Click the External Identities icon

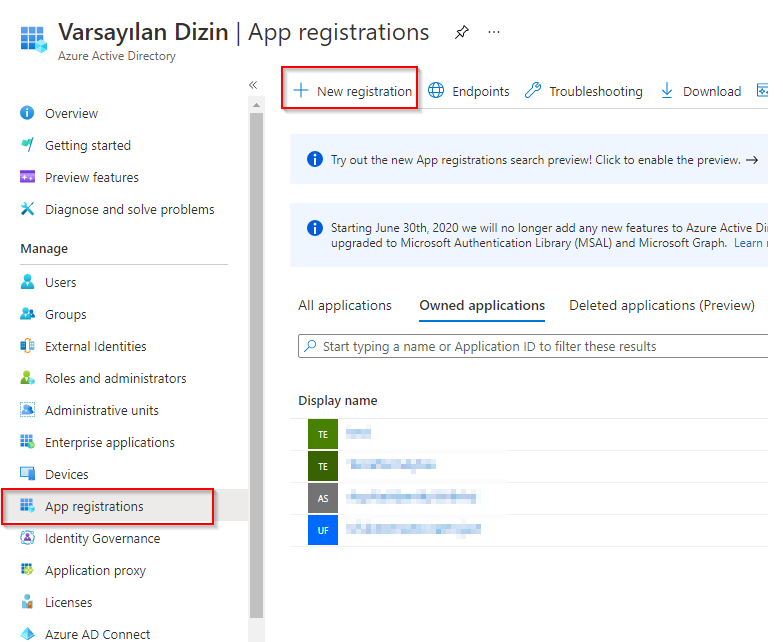click(x=27, y=345)
